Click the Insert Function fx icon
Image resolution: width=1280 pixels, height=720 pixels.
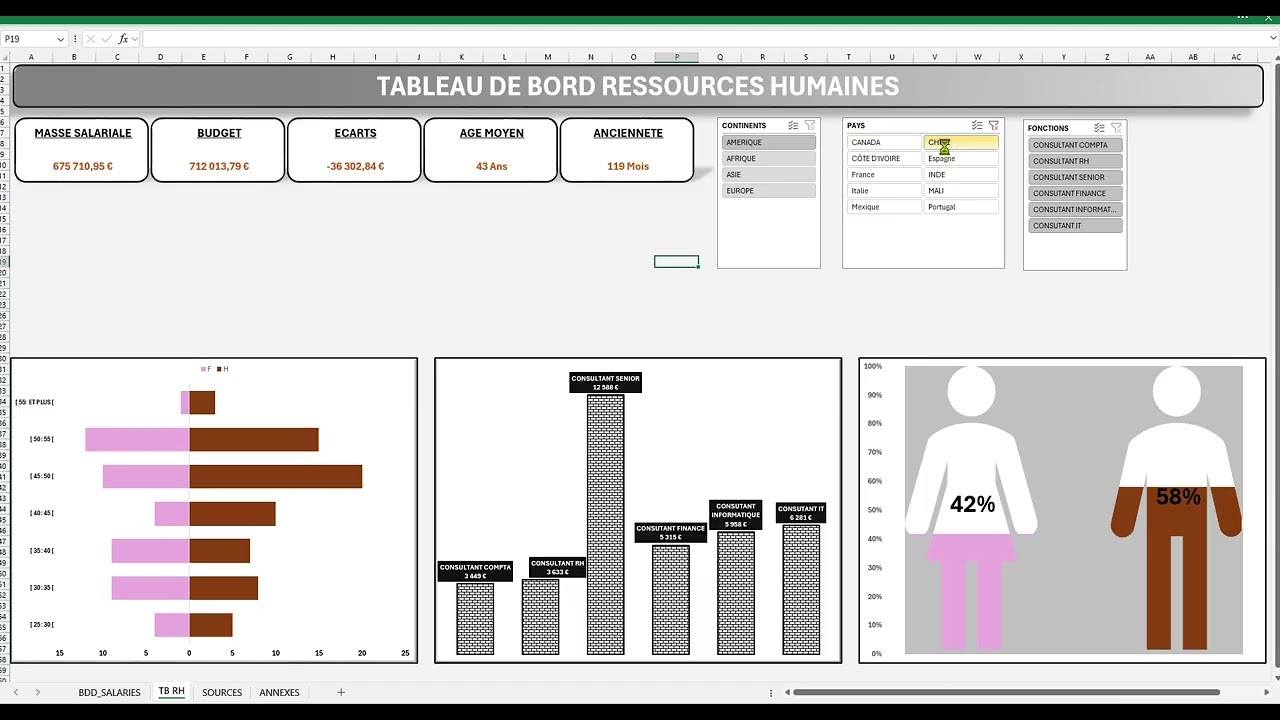(x=124, y=39)
